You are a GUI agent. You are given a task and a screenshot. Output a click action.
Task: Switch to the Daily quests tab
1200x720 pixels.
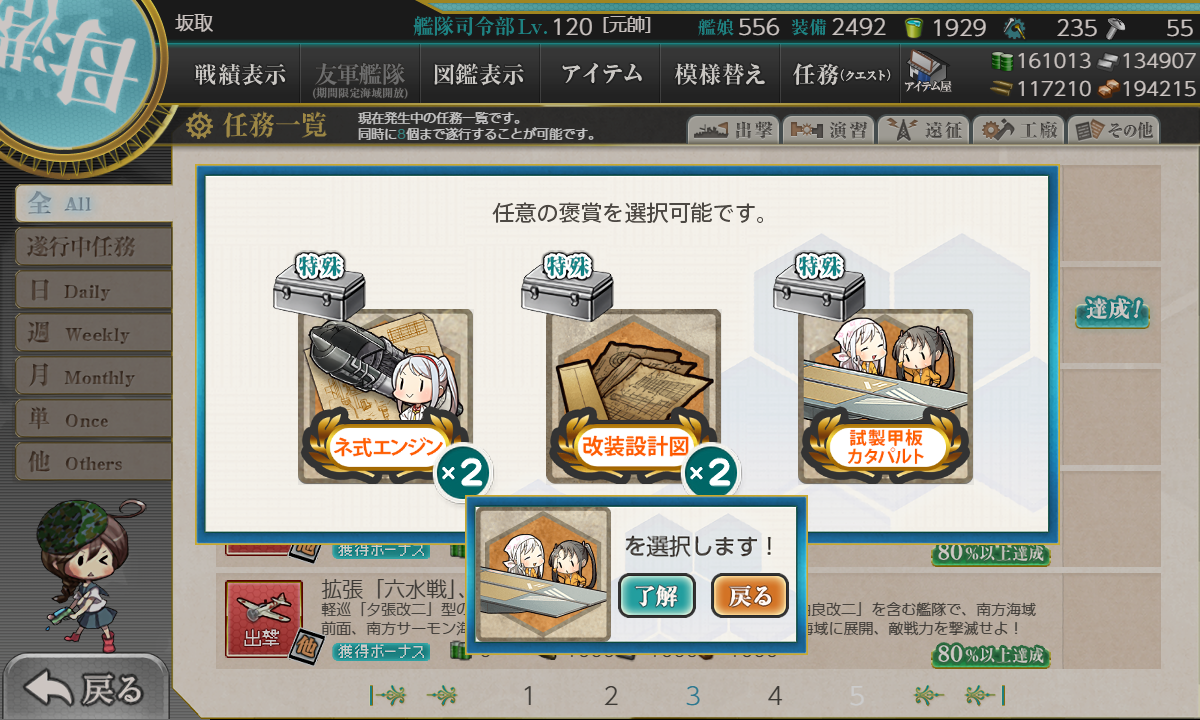(93, 291)
